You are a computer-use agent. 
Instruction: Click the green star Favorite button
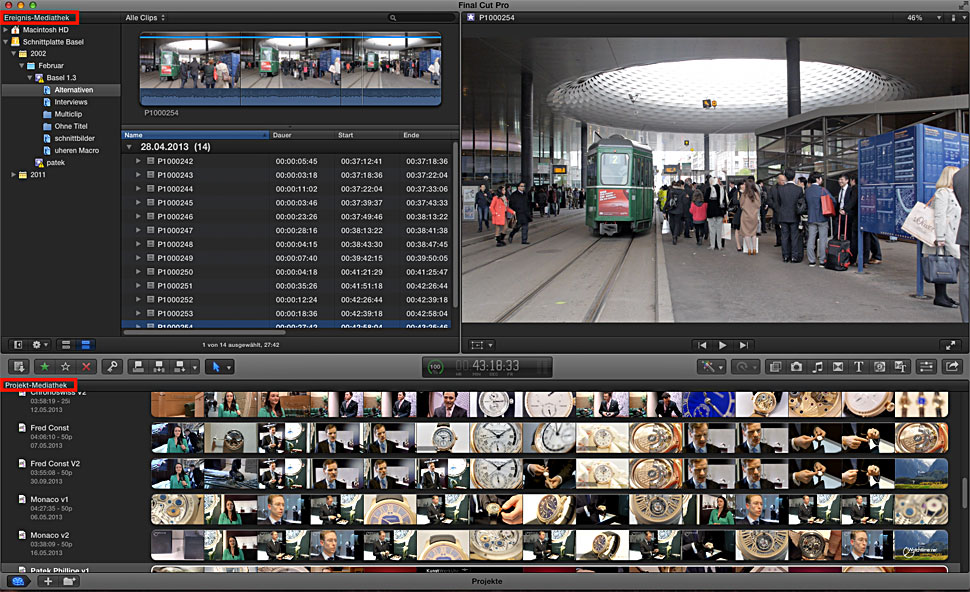(x=45, y=367)
